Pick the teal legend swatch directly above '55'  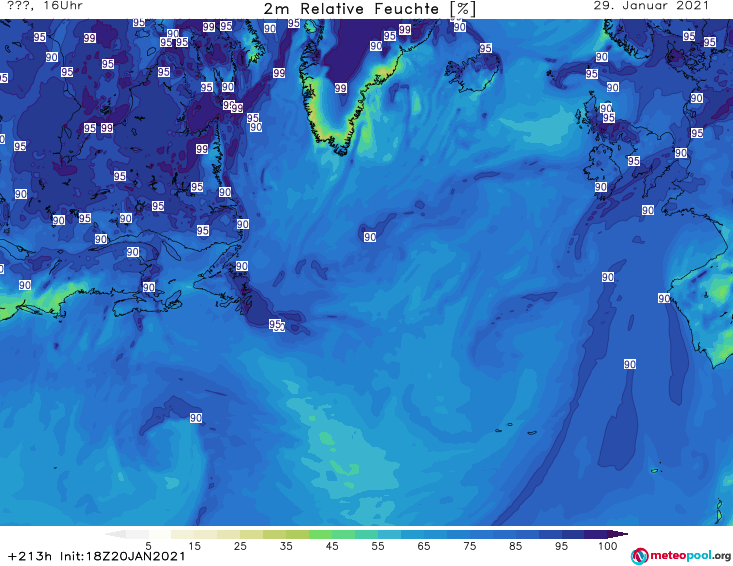click(x=366, y=534)
